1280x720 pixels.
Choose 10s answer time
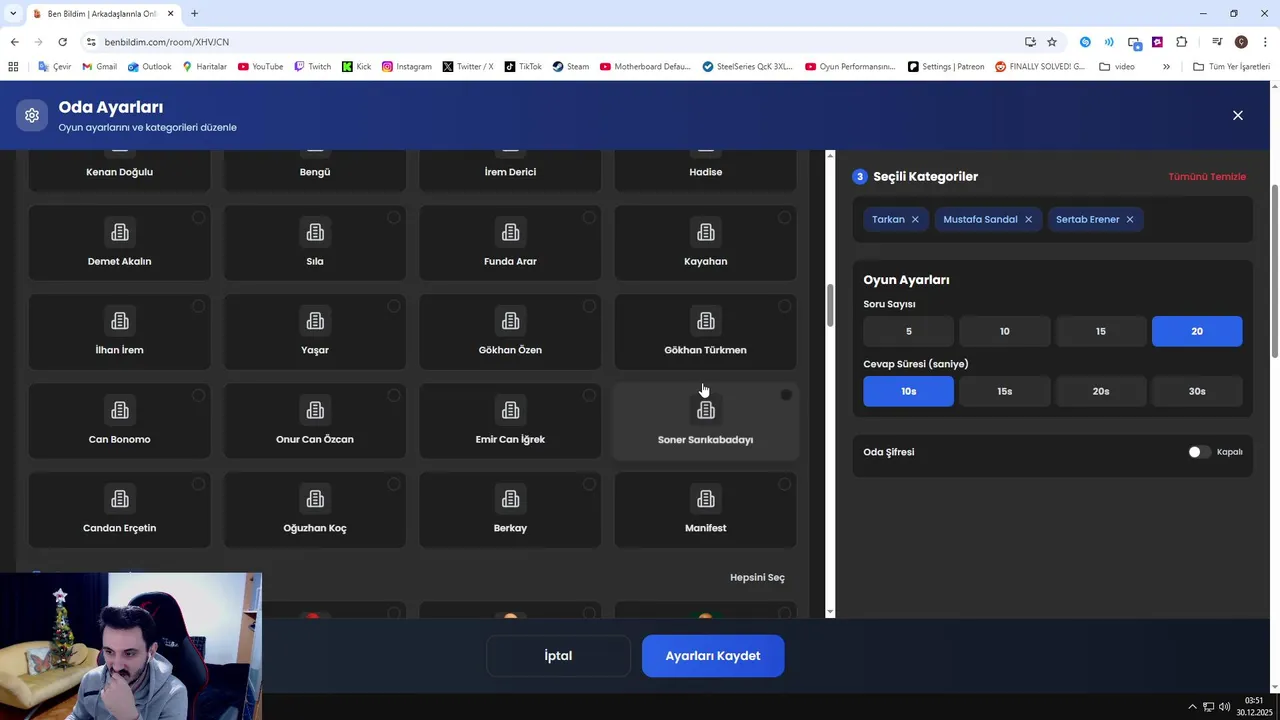(909, 391)
